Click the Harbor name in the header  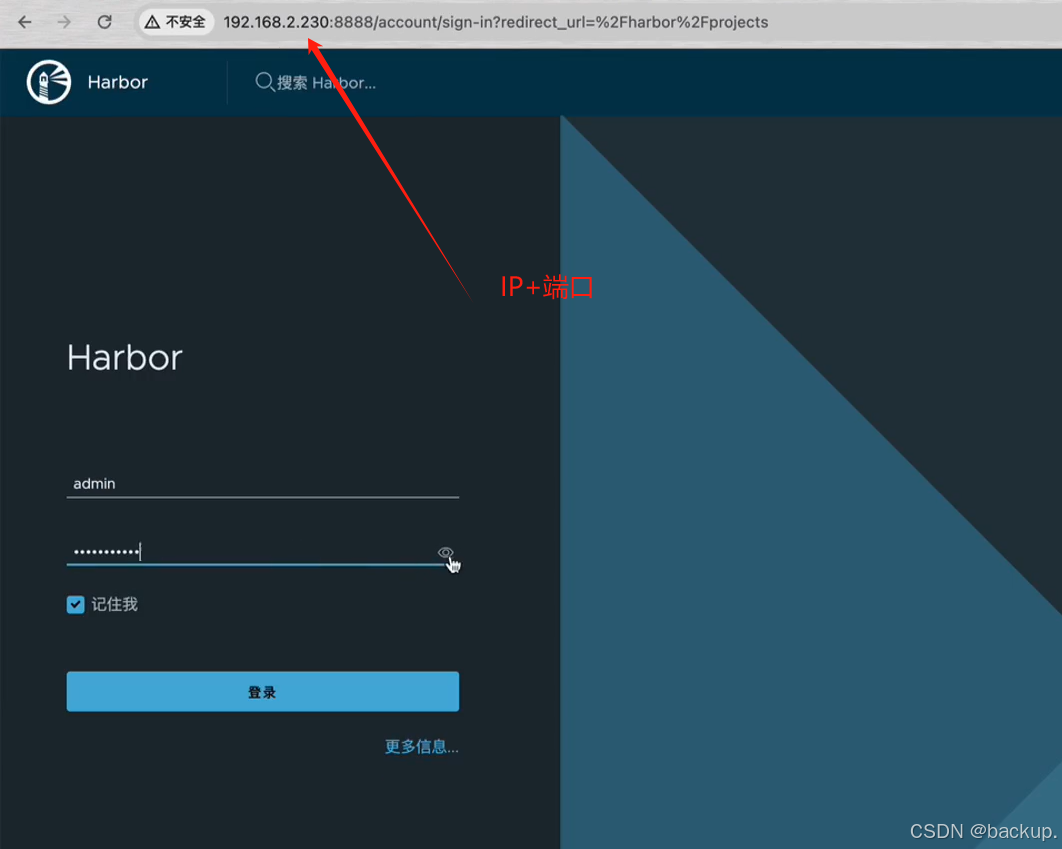coord(117,83)
